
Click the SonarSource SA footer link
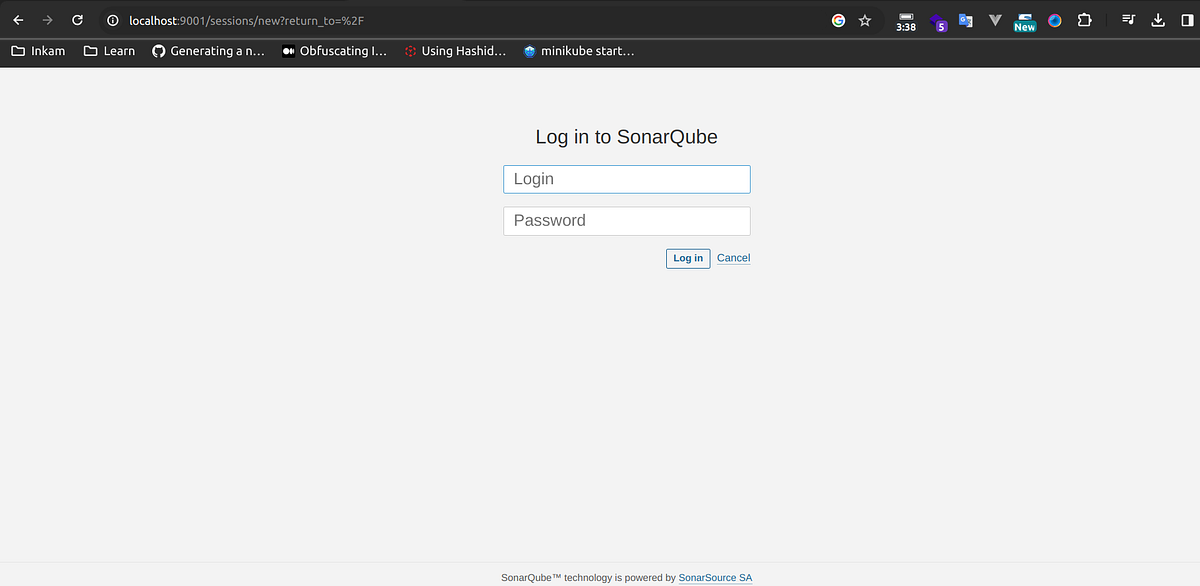pos(715,577)
